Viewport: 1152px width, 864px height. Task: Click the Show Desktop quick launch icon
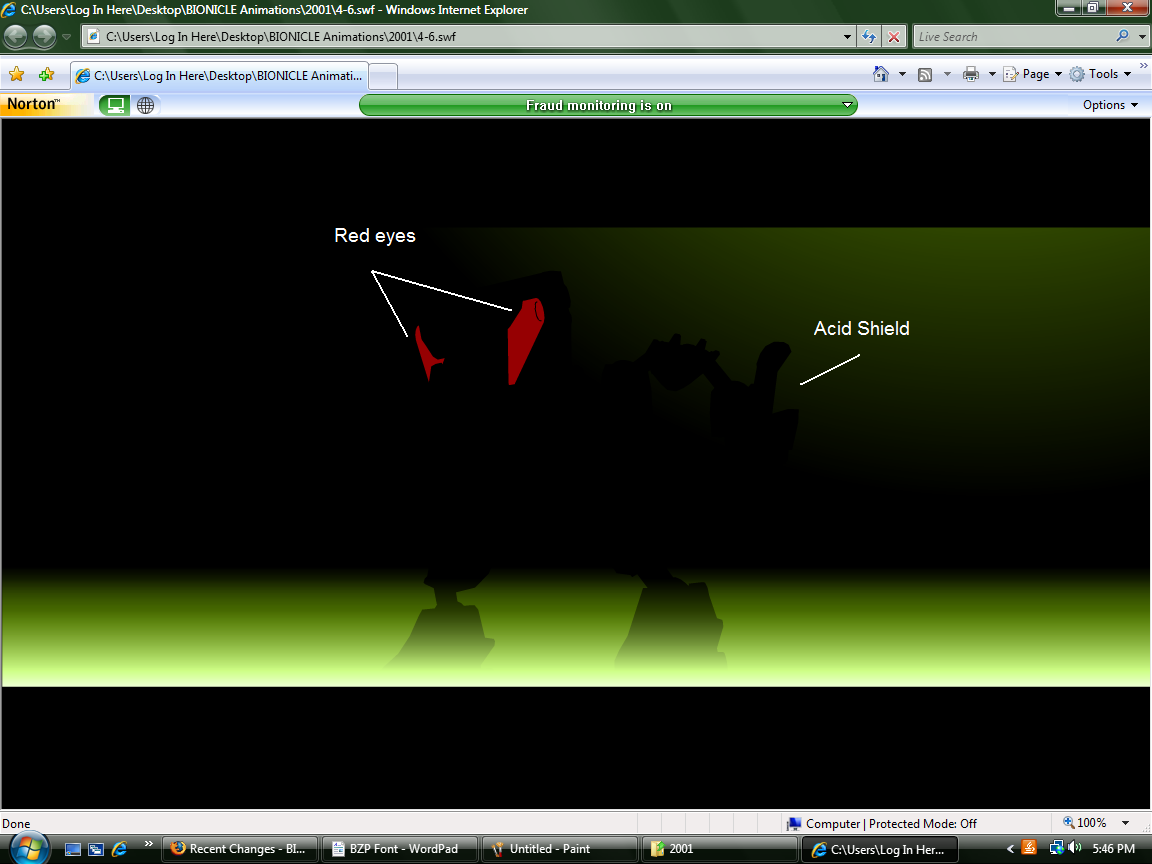[x=73, y=849]
